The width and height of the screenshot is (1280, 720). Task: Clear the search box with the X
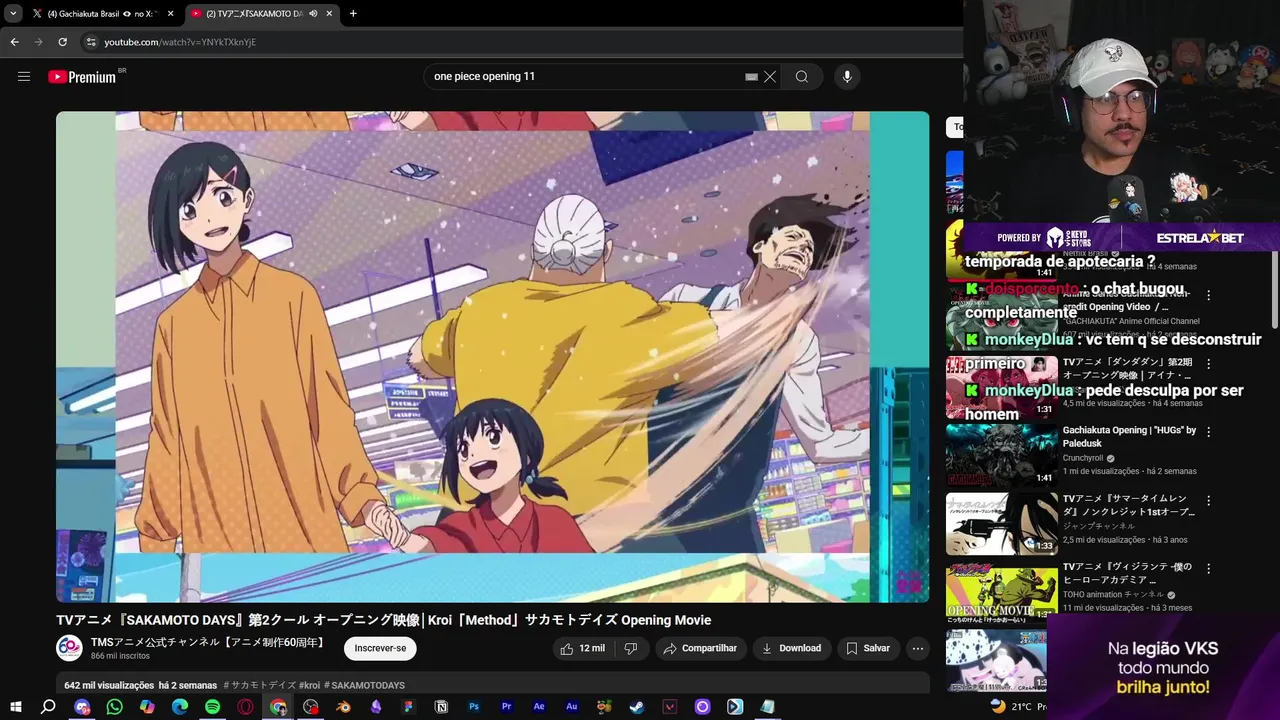pos(770,77)
